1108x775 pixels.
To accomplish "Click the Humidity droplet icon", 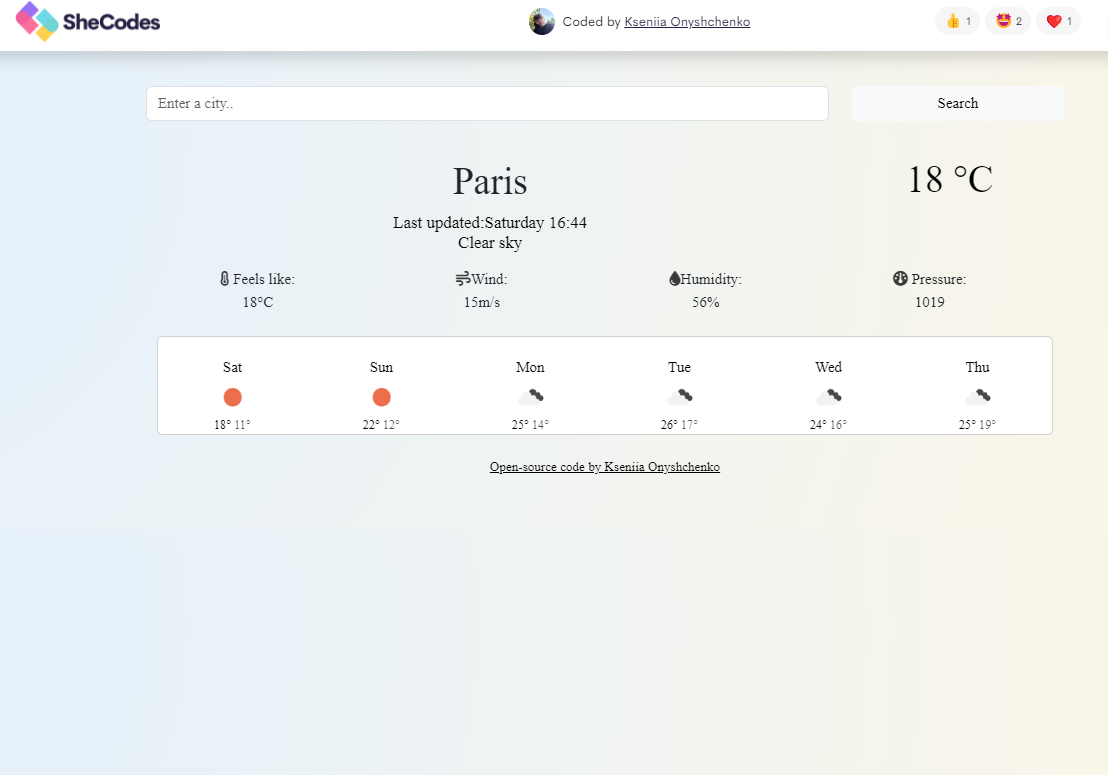I will click(x=674, y=279).
